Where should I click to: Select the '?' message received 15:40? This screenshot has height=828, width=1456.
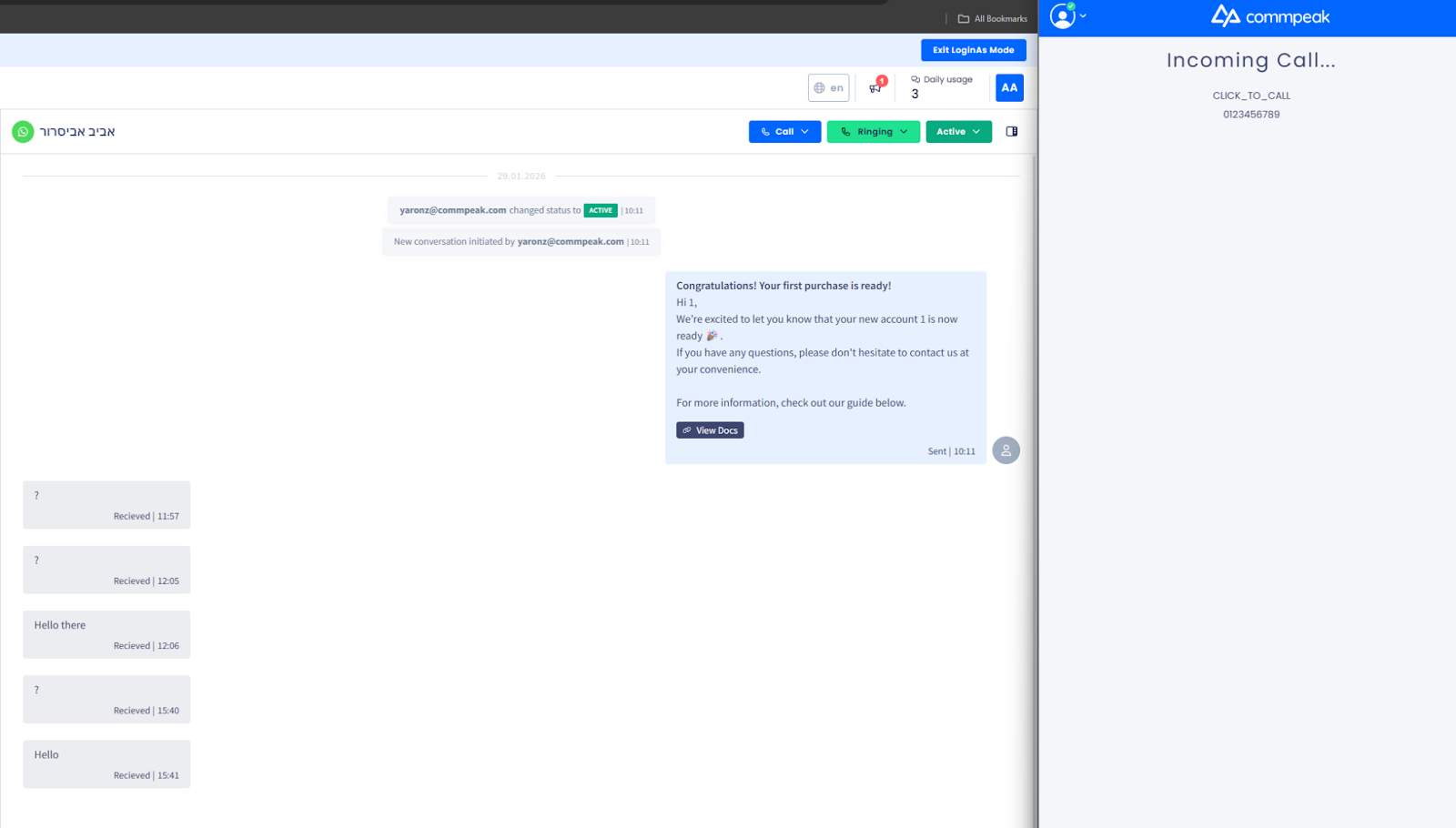pyautogui.click(x=106, y=700)
